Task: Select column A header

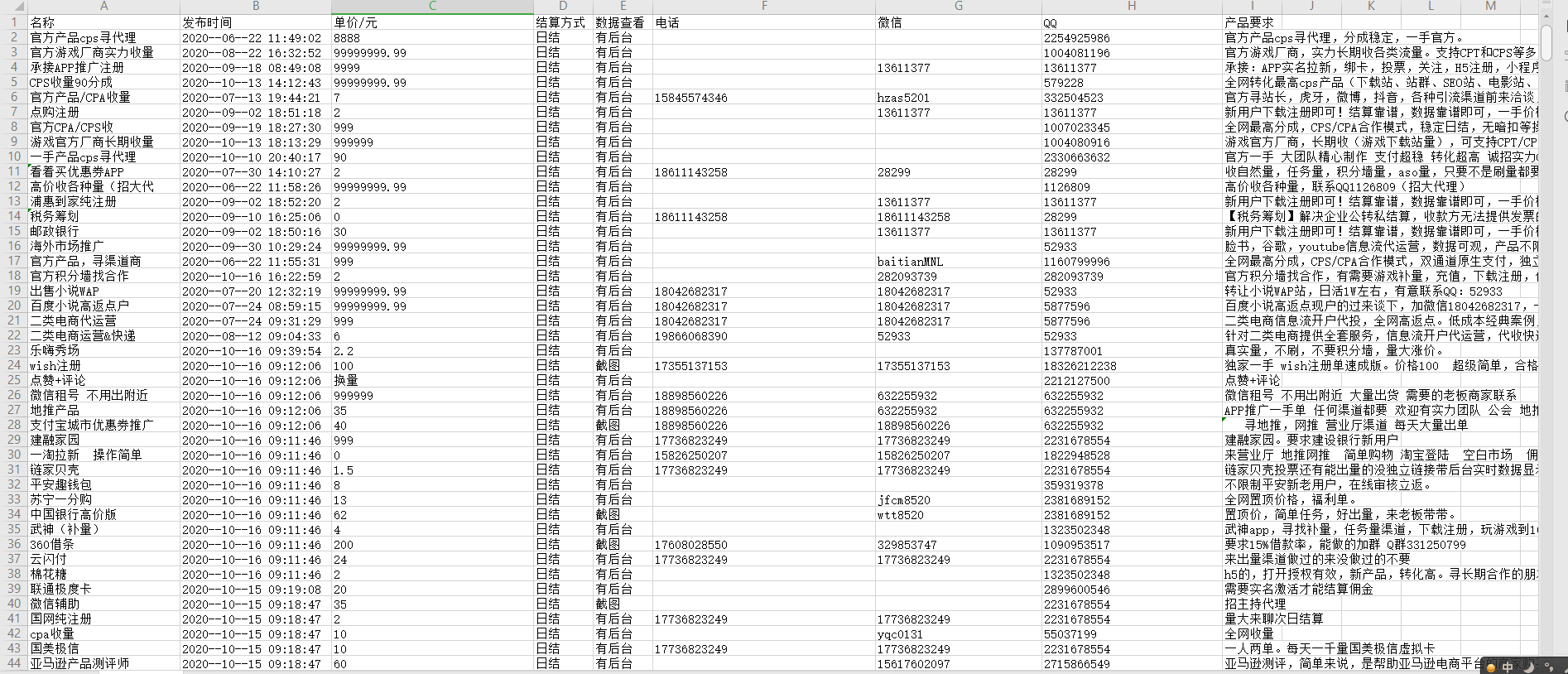Action: click(x=103, y=6)
